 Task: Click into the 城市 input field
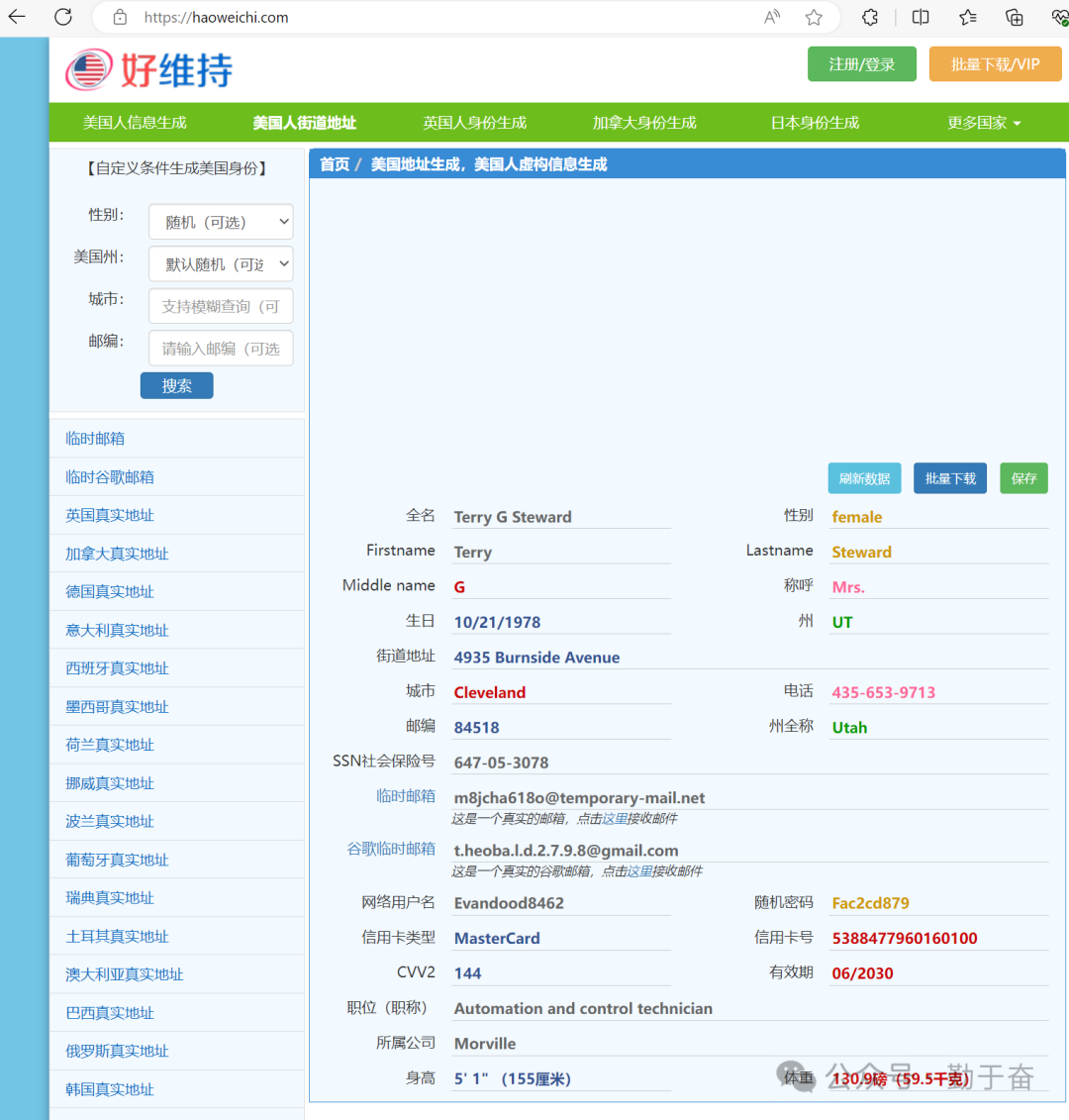coord(221,307)
